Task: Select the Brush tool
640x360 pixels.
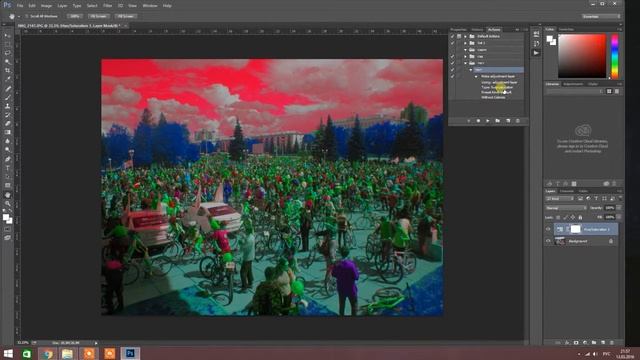Action: pos(7,97)
